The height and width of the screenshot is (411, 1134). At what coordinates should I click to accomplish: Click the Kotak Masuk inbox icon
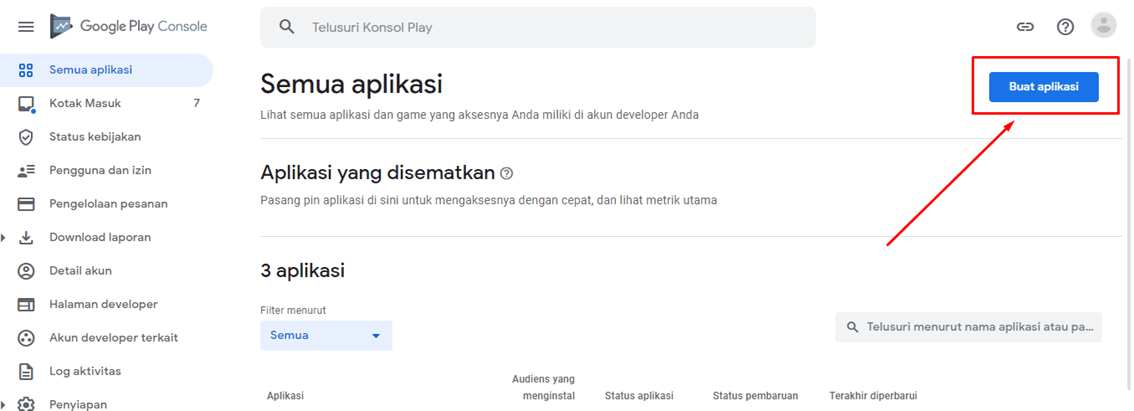(x=26, y=104)
